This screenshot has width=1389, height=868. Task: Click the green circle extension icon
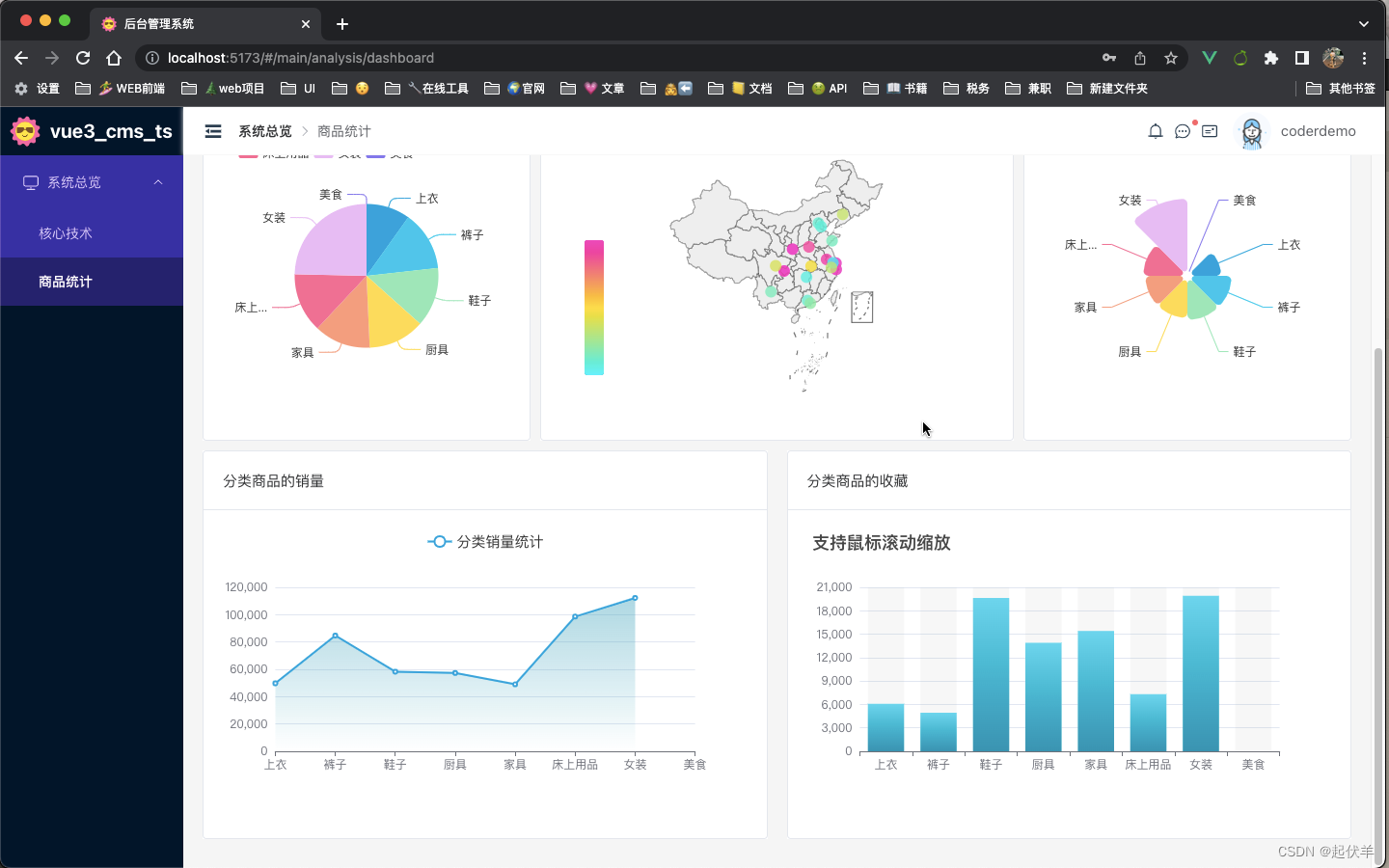(x=1240, y=58)
